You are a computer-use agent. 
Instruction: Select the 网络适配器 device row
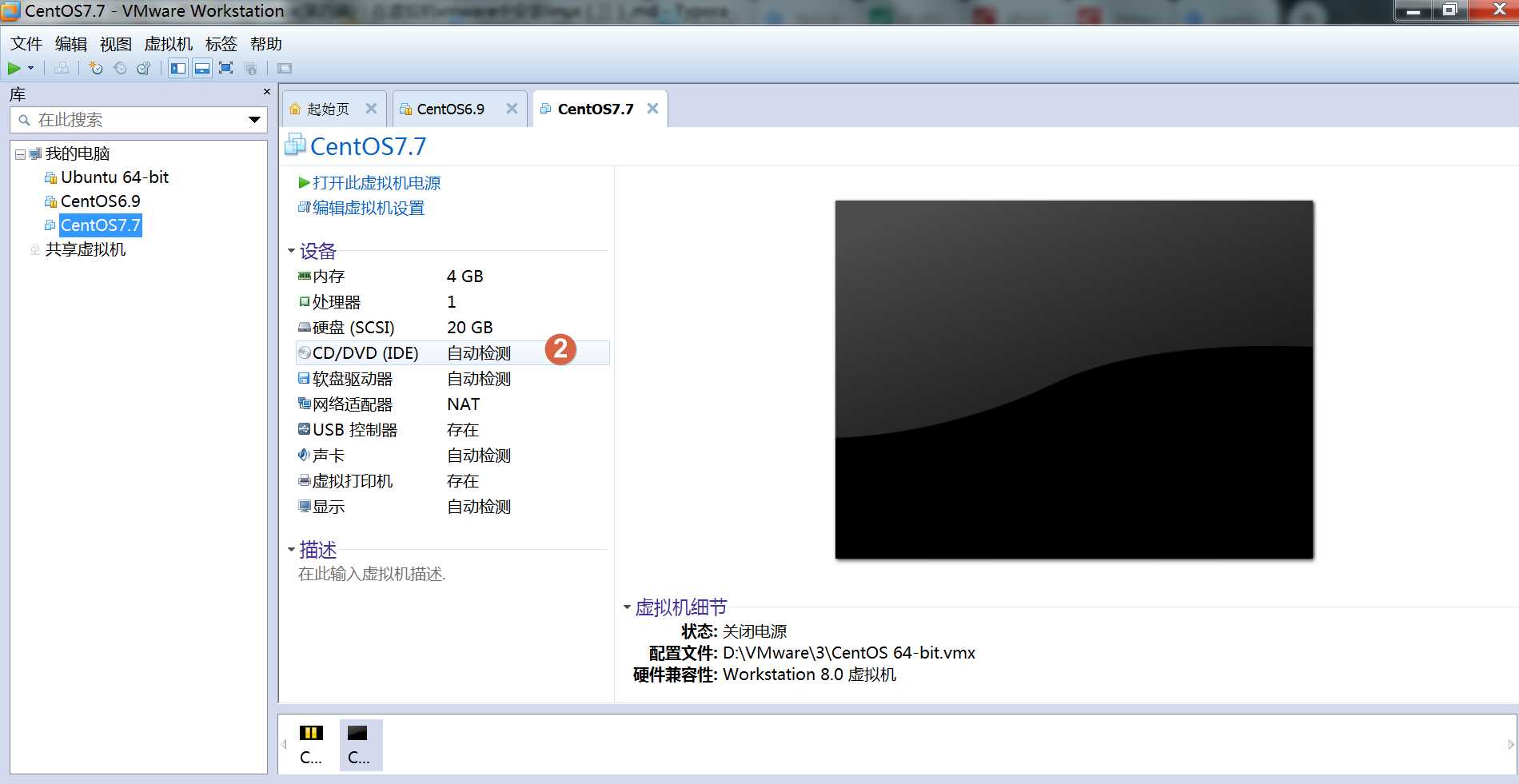tap(452, 404)
